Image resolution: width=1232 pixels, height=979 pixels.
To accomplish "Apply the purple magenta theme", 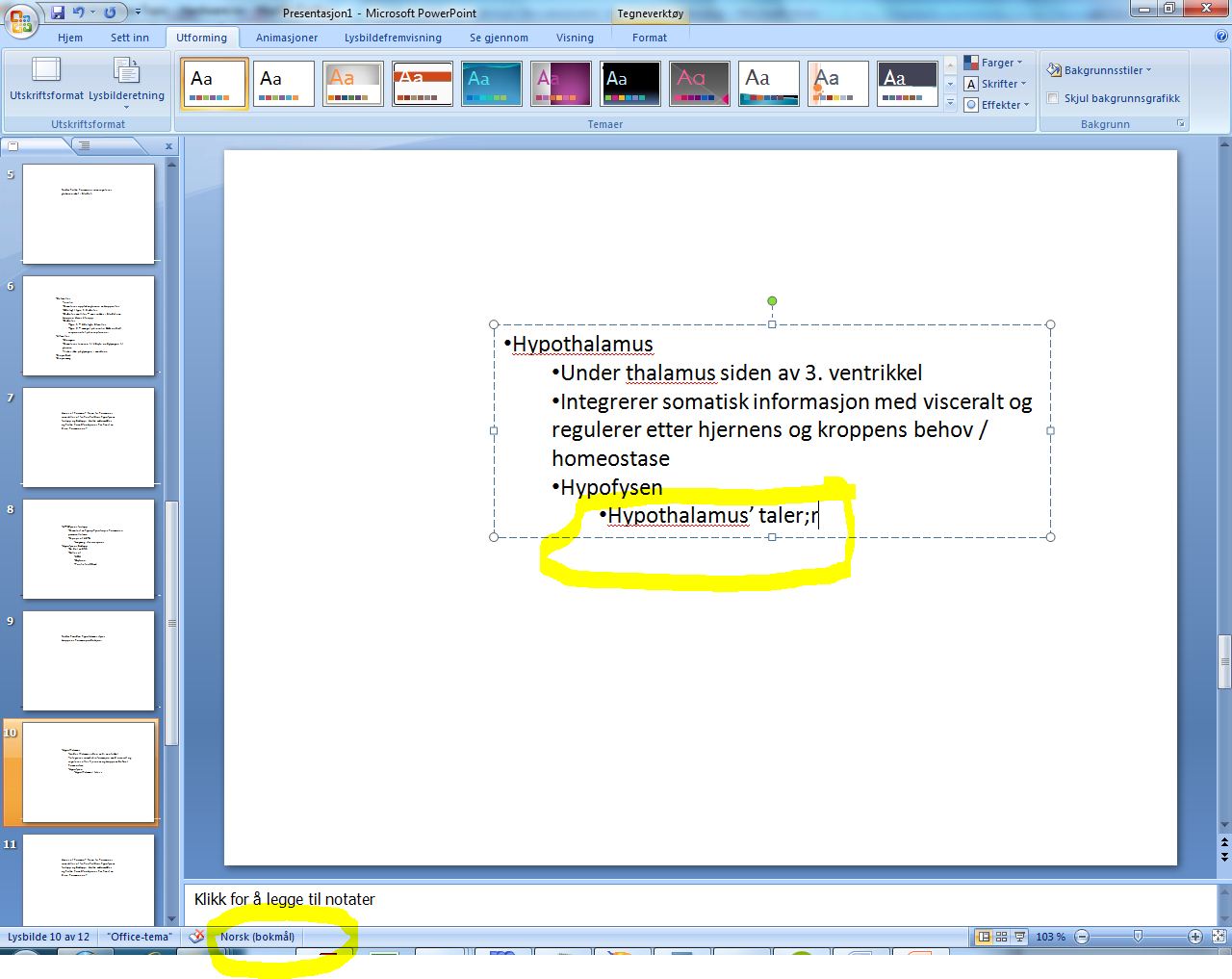I will (561, 84).
